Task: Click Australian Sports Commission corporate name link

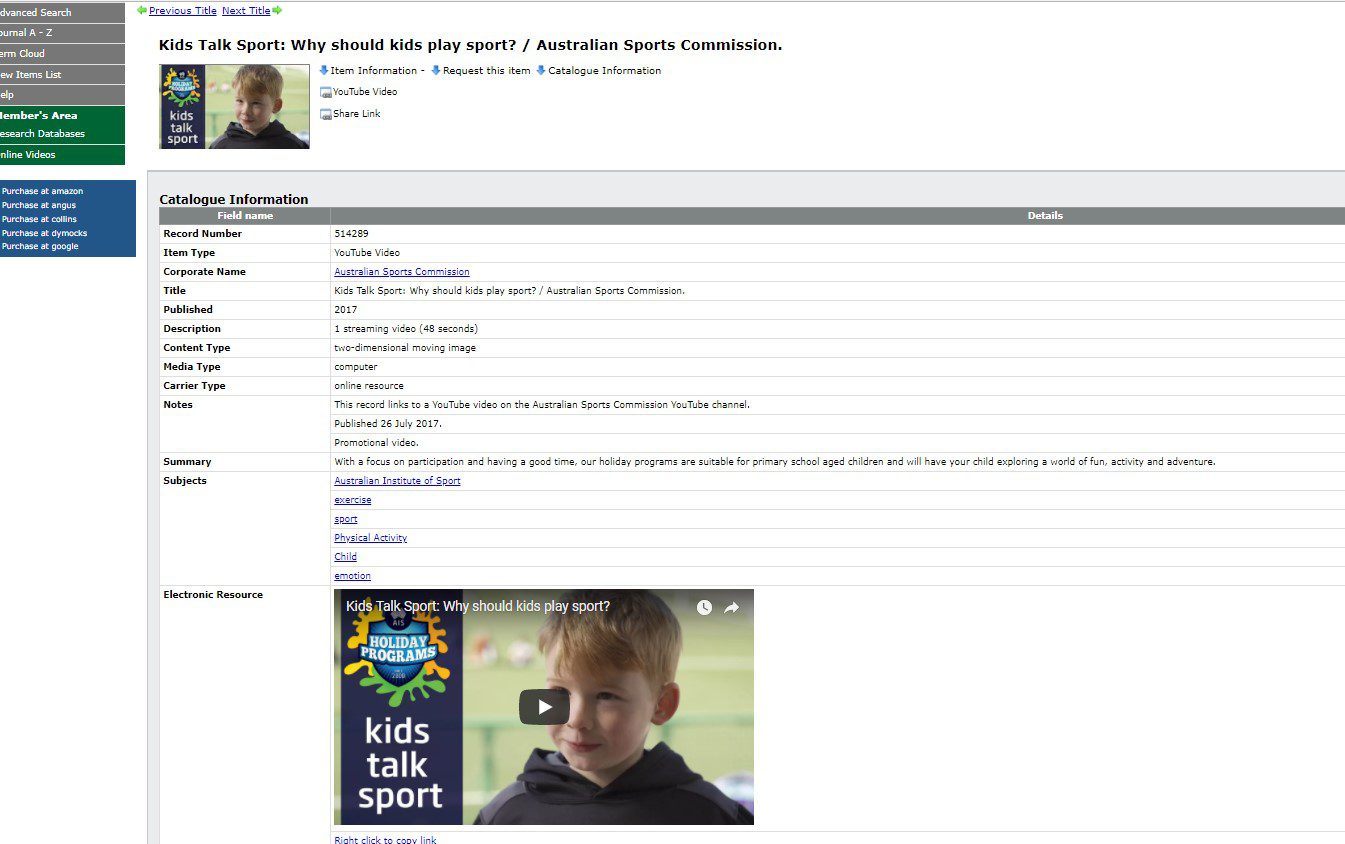Action: (401, 272)
